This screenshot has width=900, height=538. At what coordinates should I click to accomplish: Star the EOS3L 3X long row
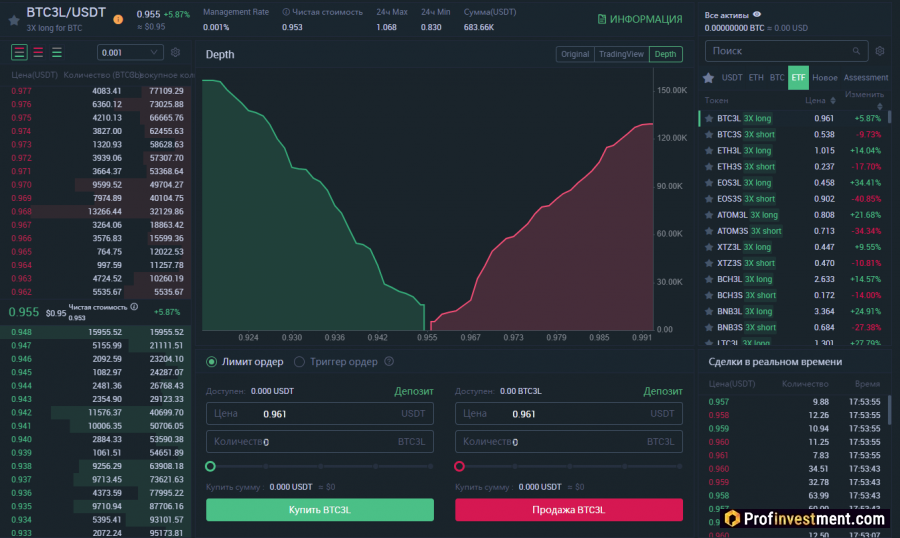tap(709, 183)
